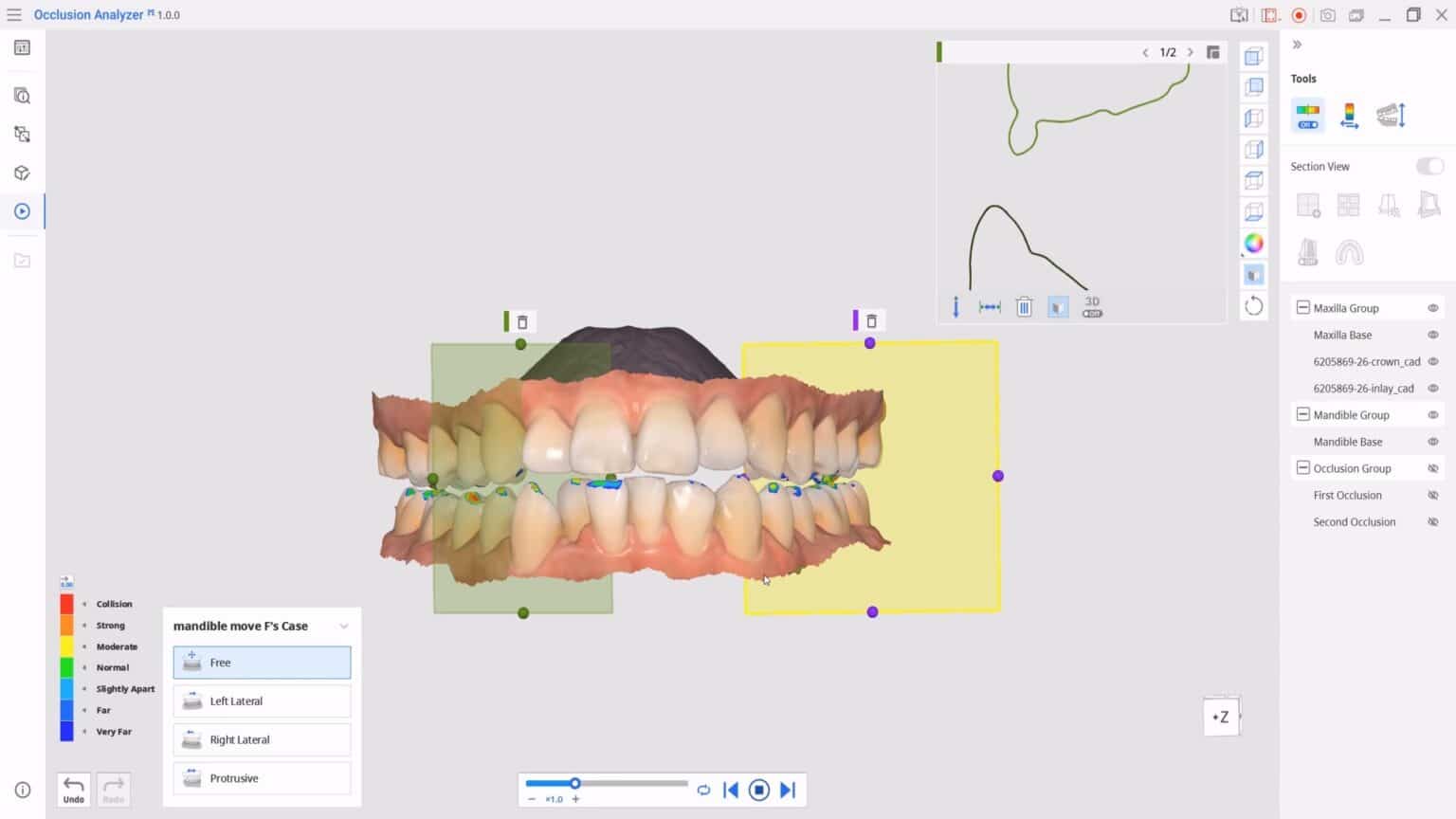Take a screenshot with the camera icon
The image size is (1456, 819).
point(1328,14)
